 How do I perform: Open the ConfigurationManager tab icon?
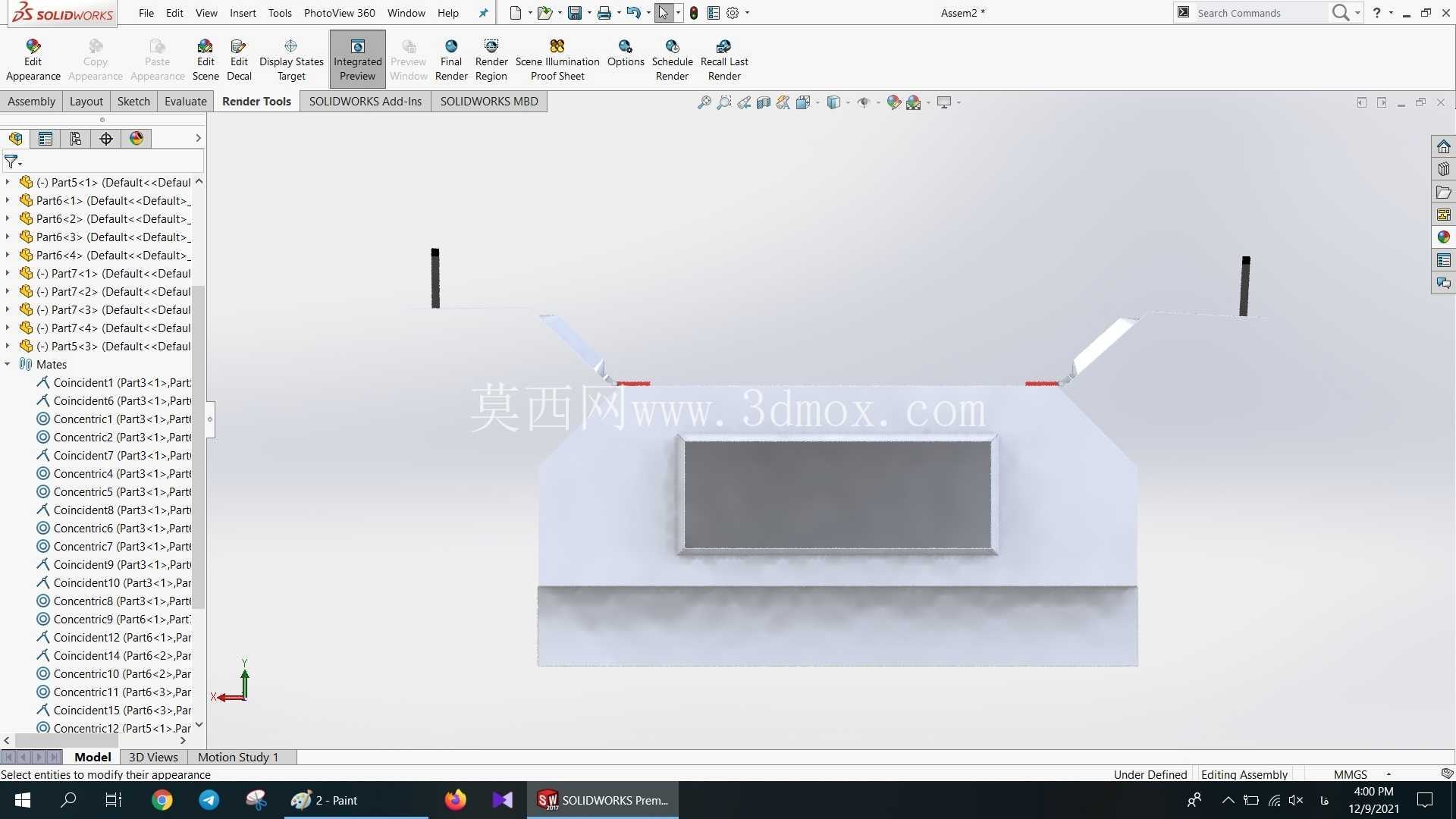76,138
